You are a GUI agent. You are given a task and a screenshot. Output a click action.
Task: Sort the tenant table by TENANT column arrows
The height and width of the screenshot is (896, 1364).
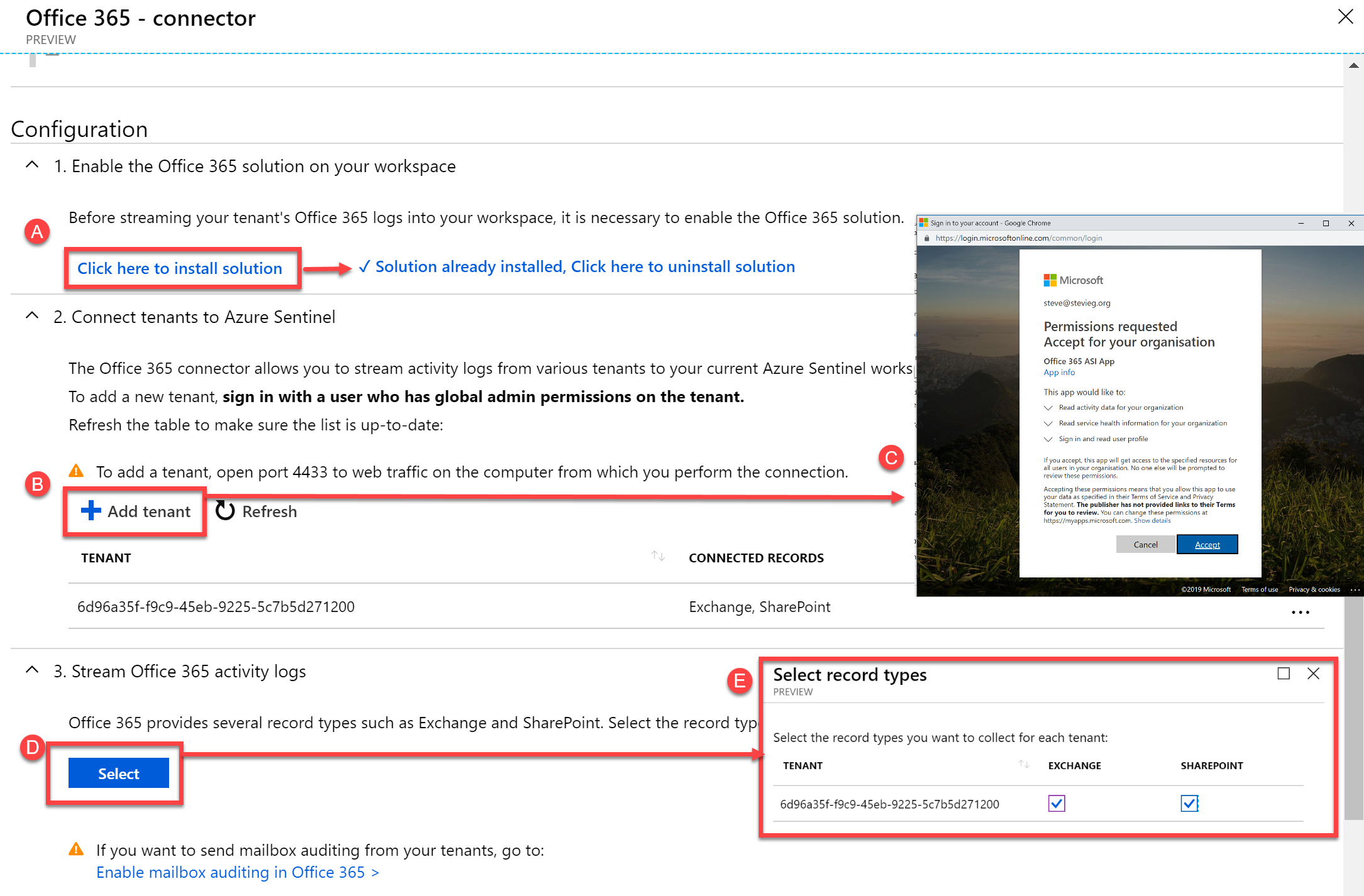tap(657, 556)
